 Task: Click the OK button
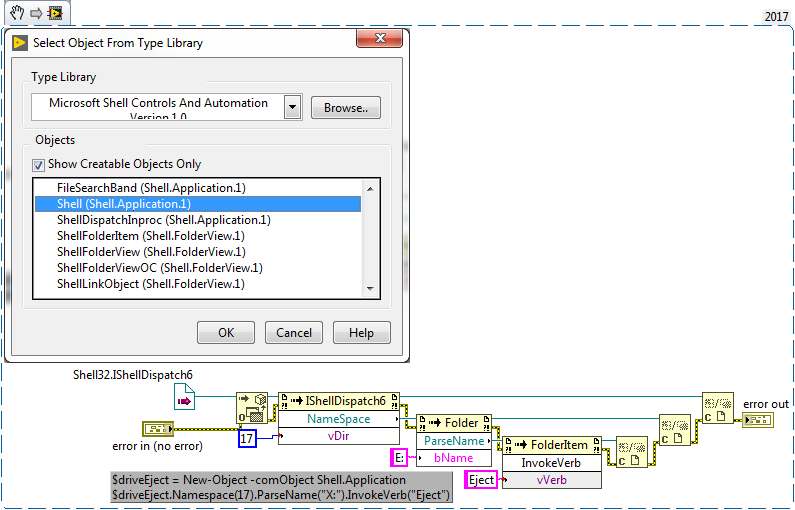226,333
